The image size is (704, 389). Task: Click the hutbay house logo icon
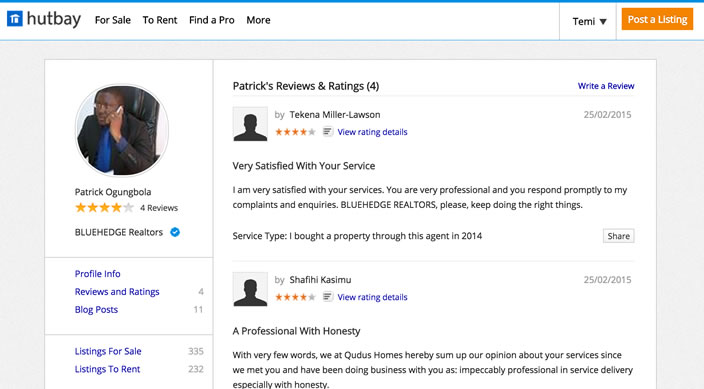pyautogui.click(x=15, y=19)
